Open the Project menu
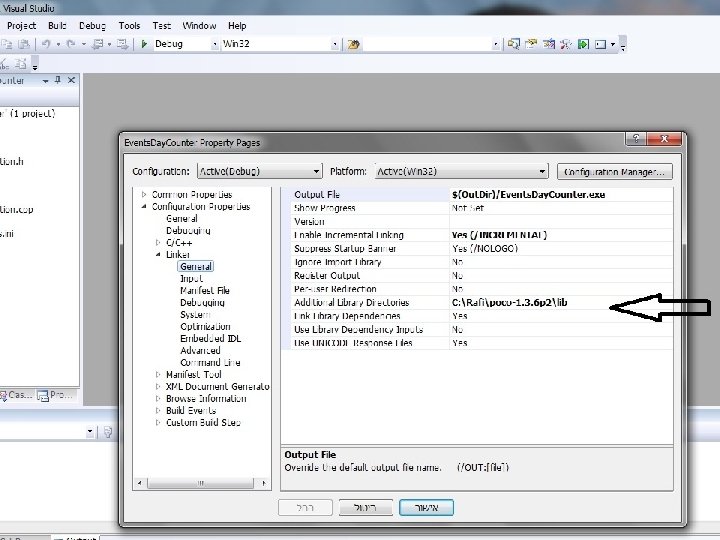This screenshot has width=720, height=540. tap(22, 26)
